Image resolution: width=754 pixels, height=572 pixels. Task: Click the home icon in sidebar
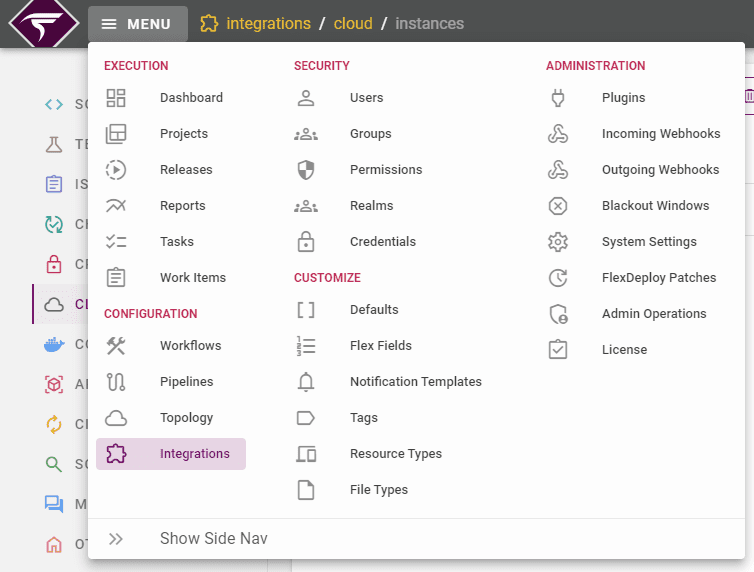(x=54, y=545)
